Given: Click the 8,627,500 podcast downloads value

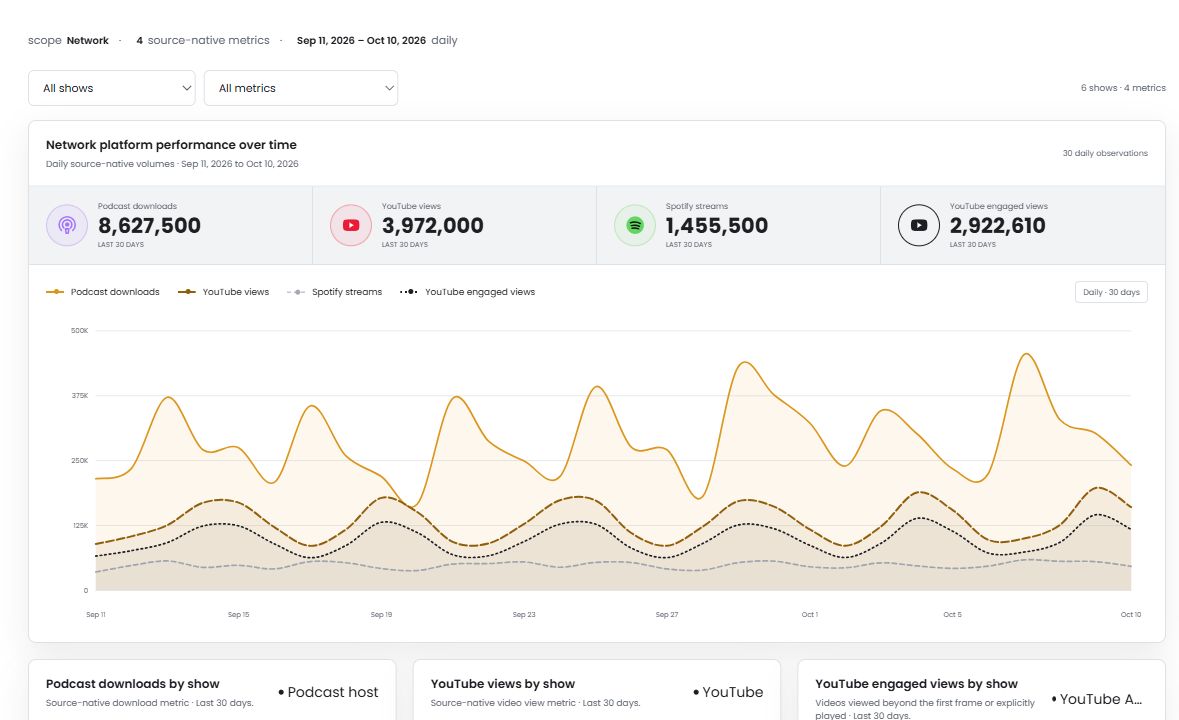Looking at the screenshot, I should (149, 225).
